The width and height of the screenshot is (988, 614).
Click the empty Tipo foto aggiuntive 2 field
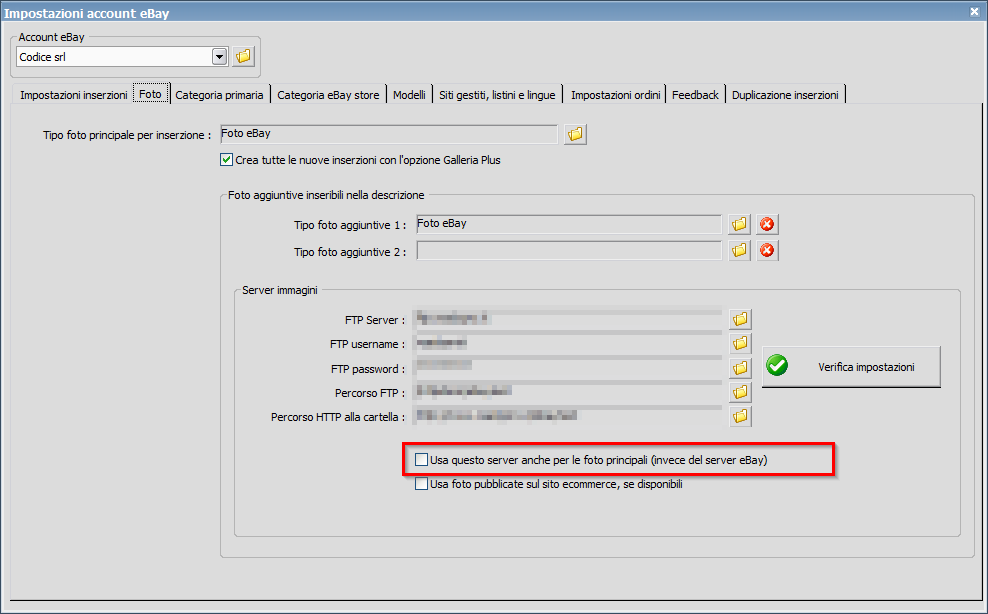[x=569, y=250]
